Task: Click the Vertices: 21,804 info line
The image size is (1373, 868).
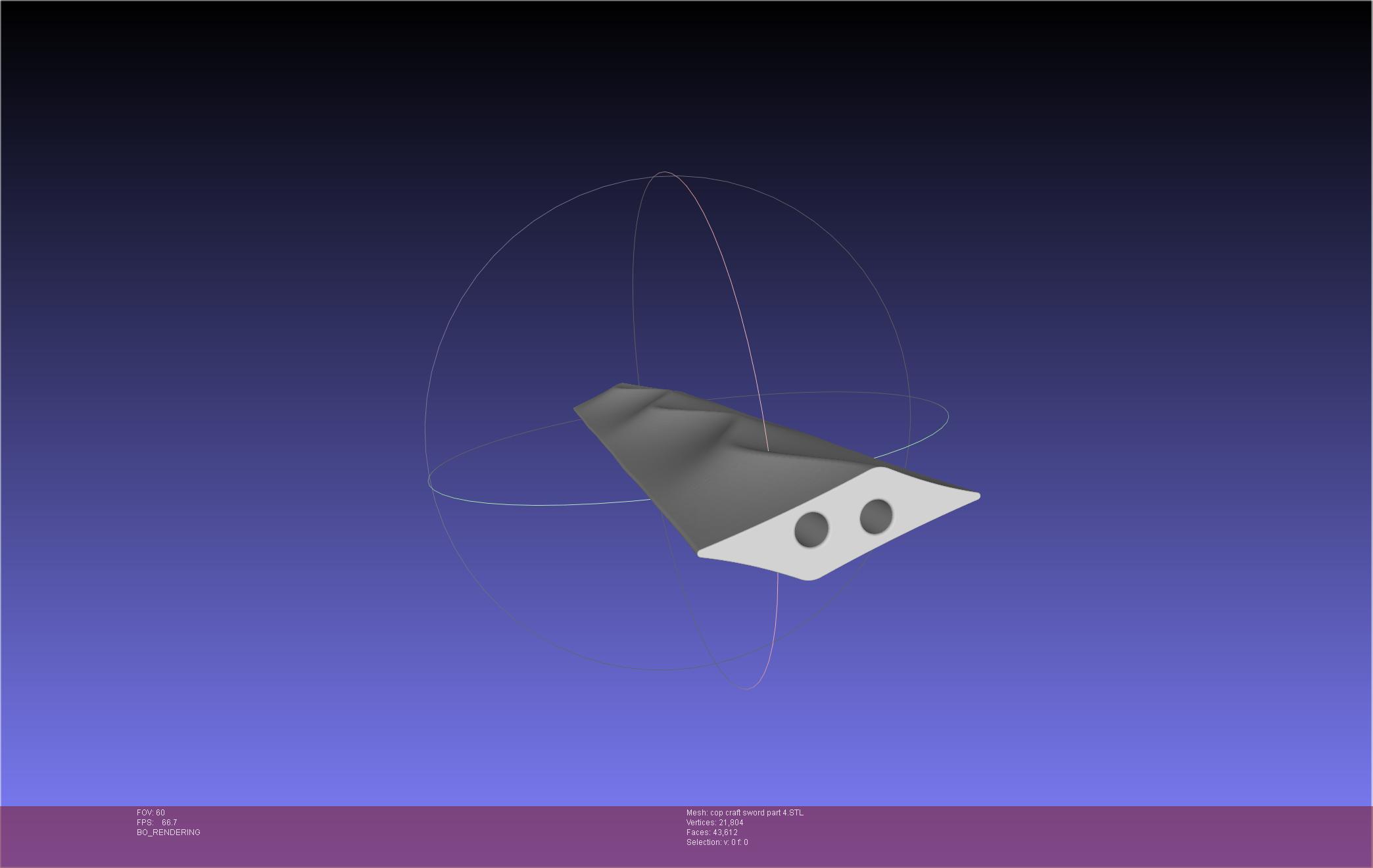Action: coord(714,823)
